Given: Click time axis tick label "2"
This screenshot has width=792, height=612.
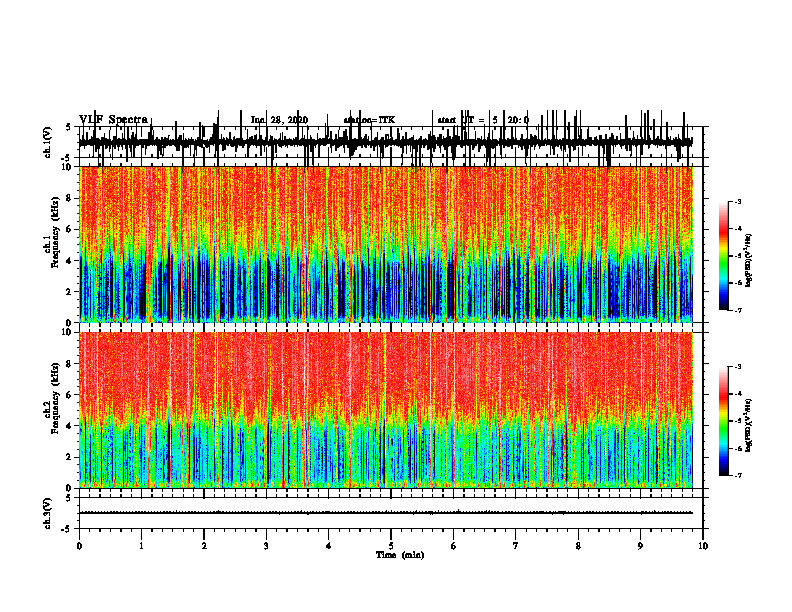Looking at the screenshot, I should click(204, 546).
